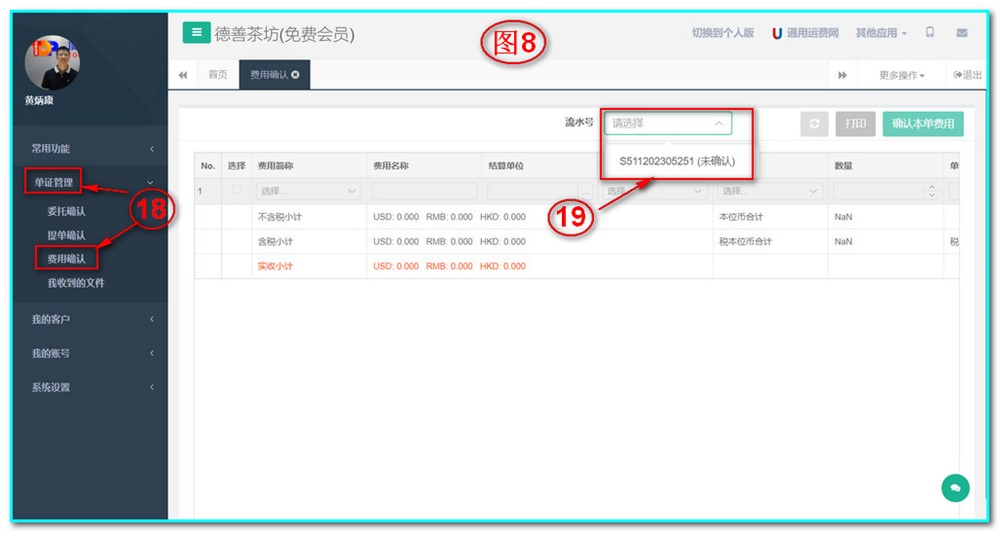
Task: Close the 费用确认 tab
Action: click(295, 75)
